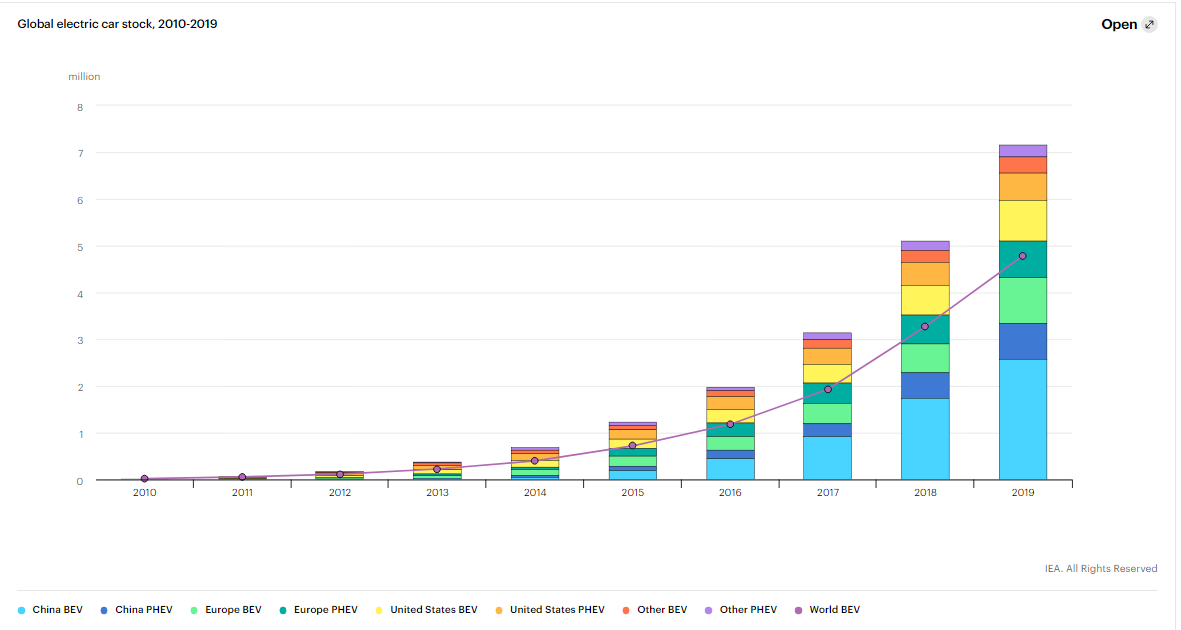This screenshot has width=1181, height=630.
Task: Click the IEA All Rights Reserved text
Action: (1100, 569)
